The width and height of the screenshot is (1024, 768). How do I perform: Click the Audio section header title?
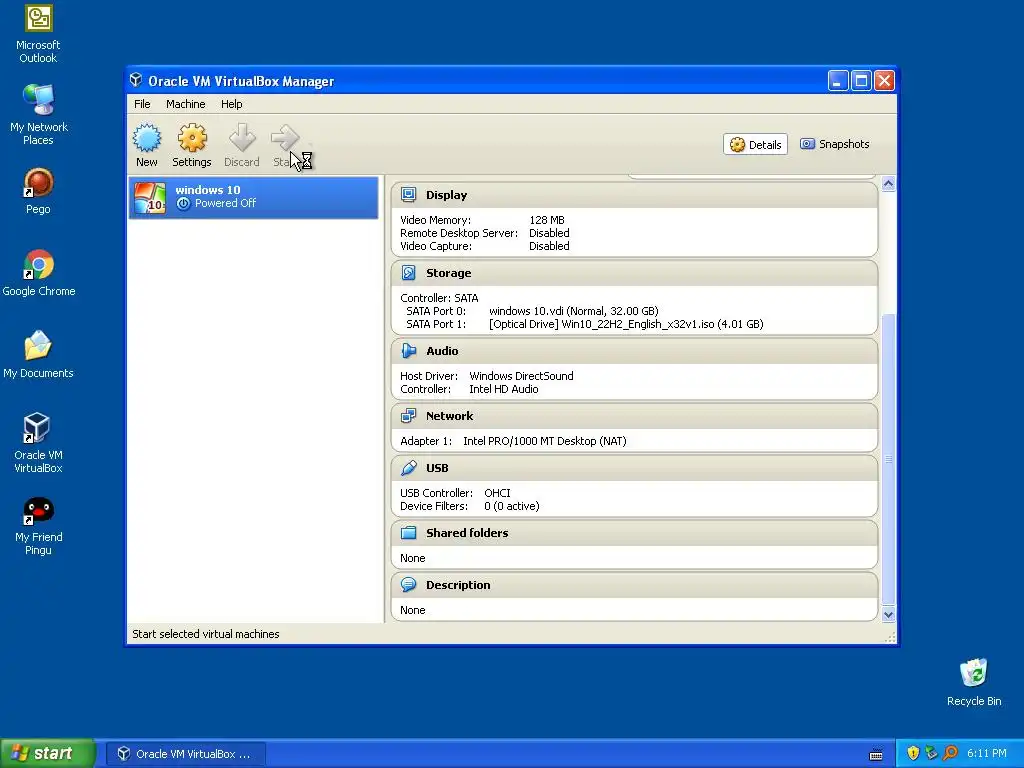[x=442, y=351]
